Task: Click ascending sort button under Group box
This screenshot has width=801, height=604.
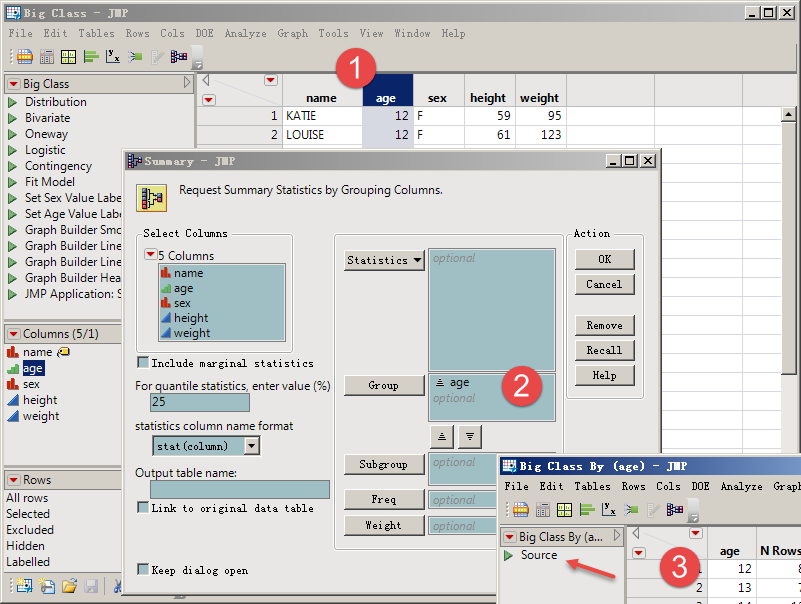Action: pyautogui.click(x=442, y=436)
